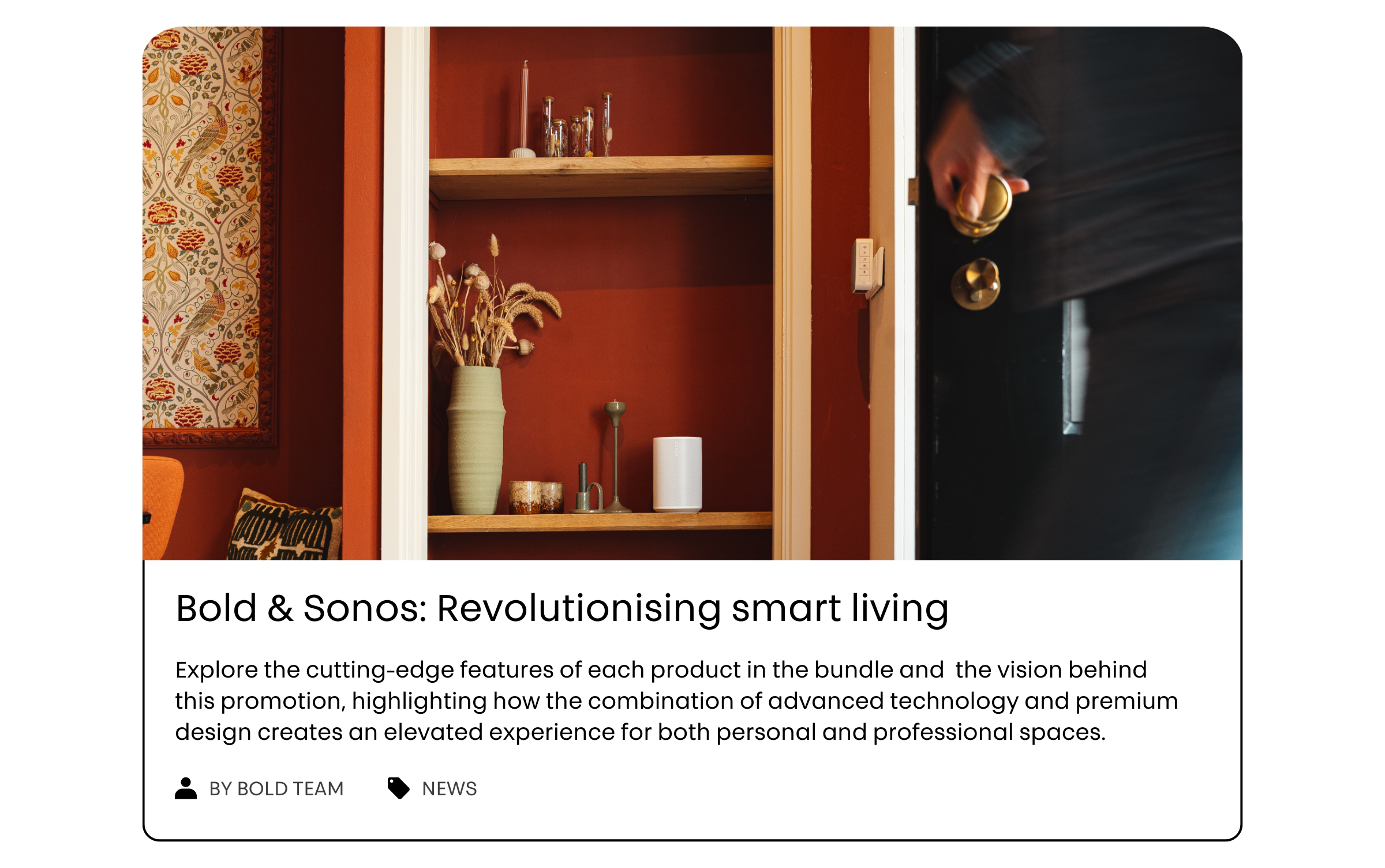Click the tall candlestick holder on the lower shelf
The image size is (1385, 868).
coord(615,456)
